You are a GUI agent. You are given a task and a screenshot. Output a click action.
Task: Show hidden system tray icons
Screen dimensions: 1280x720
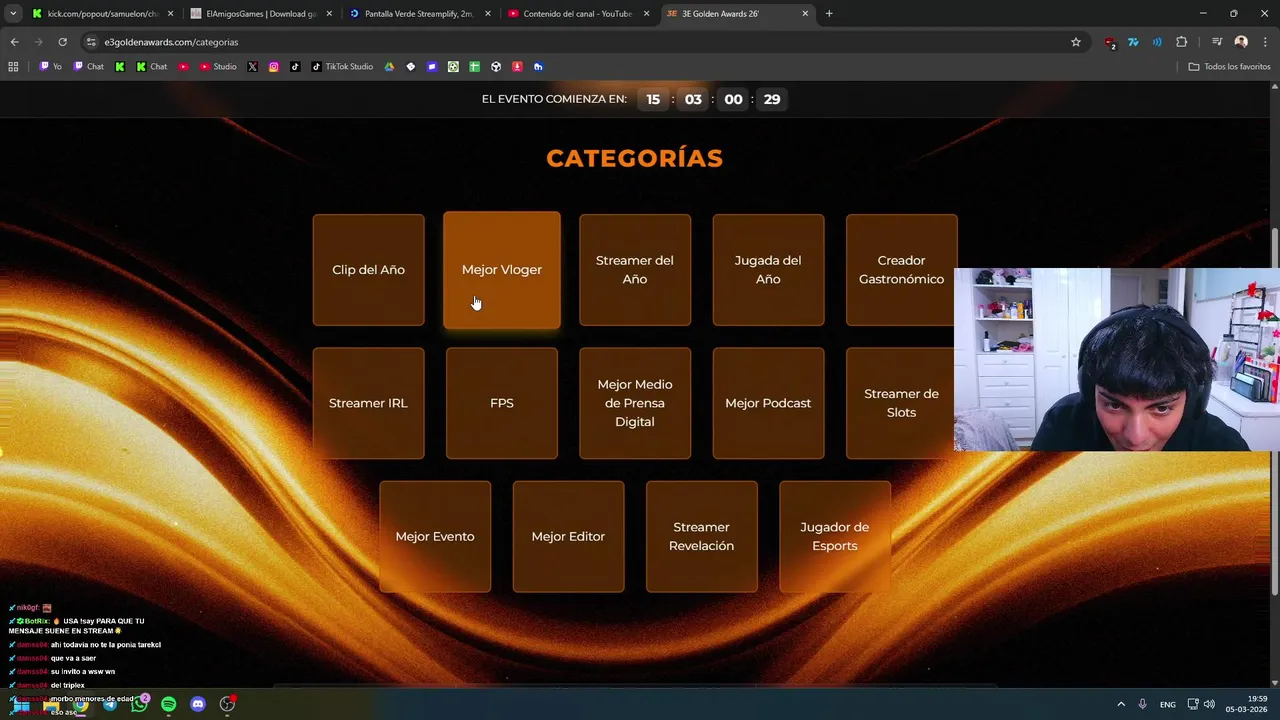(1121, 705)
